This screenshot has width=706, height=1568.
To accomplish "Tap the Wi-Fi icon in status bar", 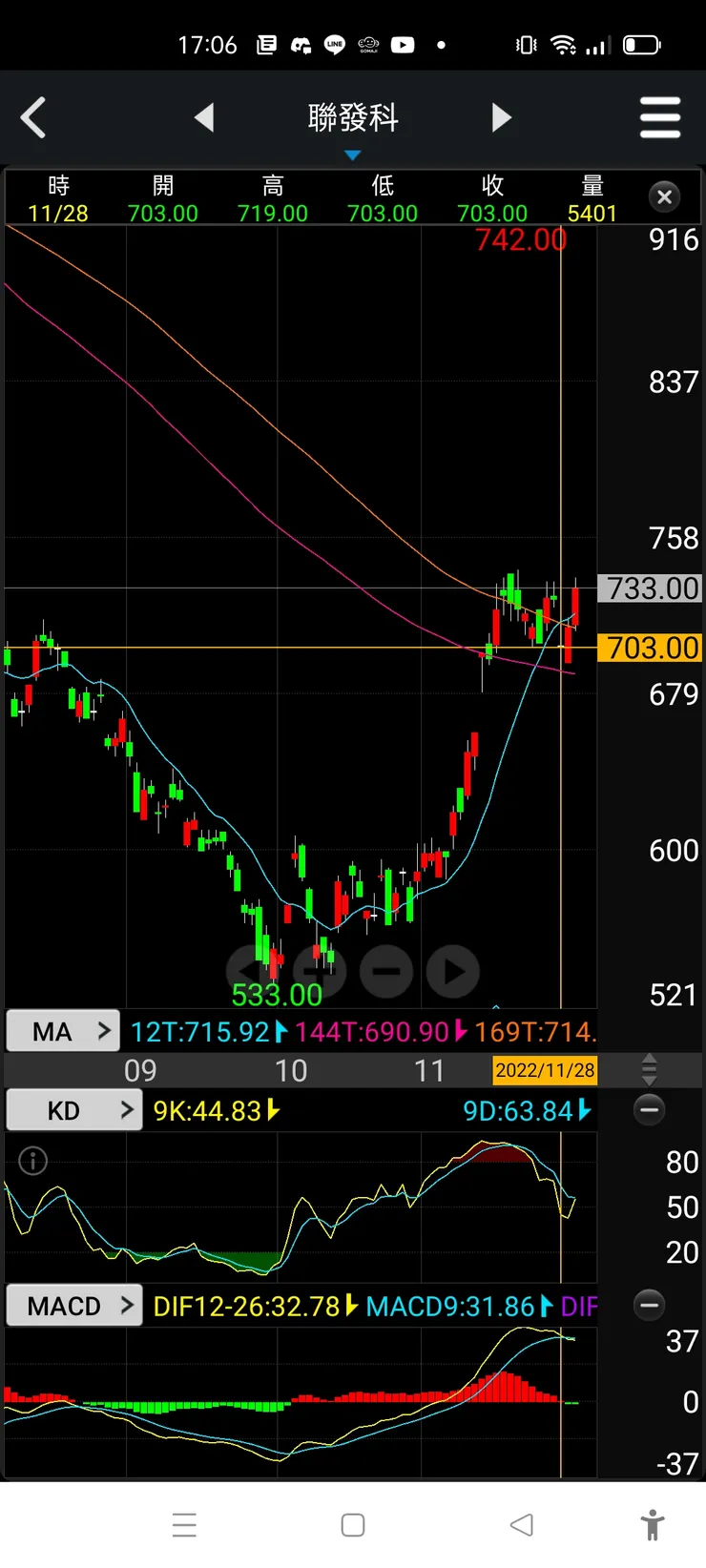I will pos(563,45).
